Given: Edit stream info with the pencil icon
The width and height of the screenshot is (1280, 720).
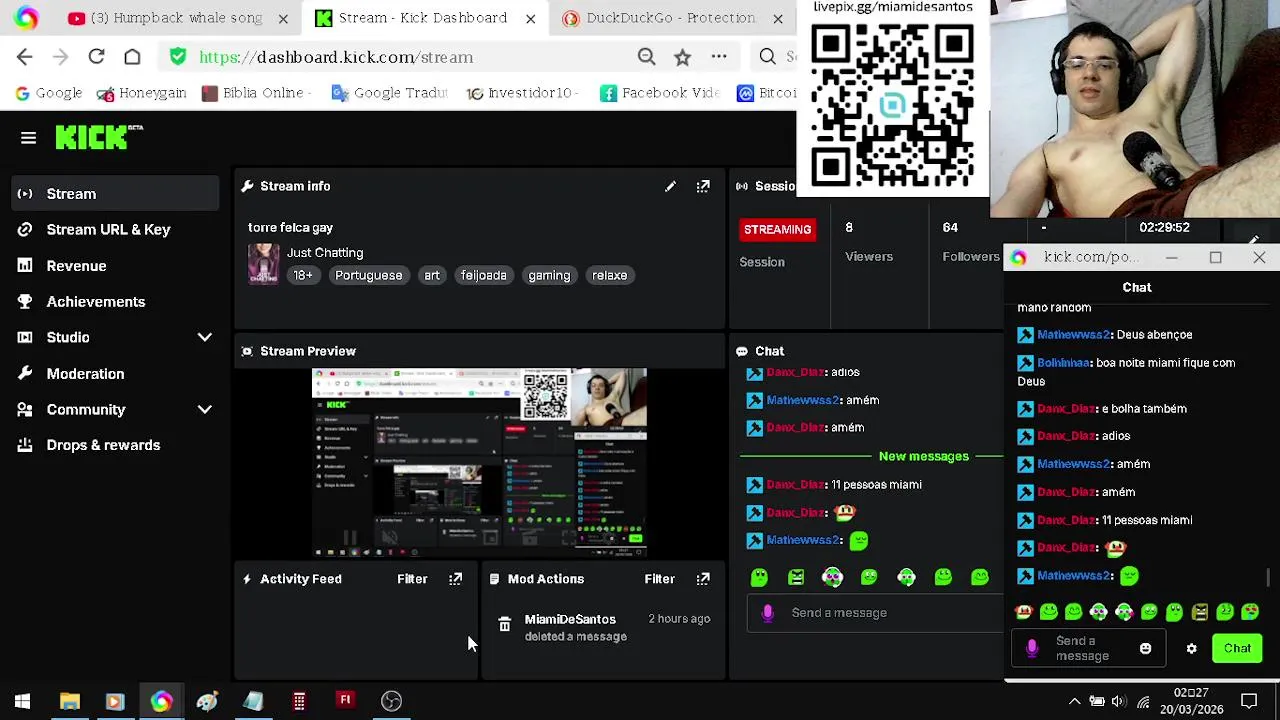Looking at the screenshot, I should click(670, 187).
